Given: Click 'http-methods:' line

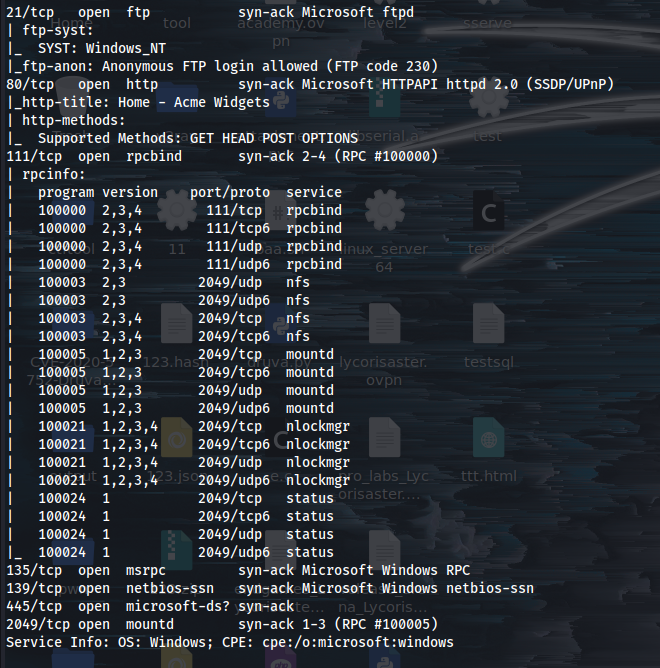Looking at the screenshot, I should click(74, 121).
